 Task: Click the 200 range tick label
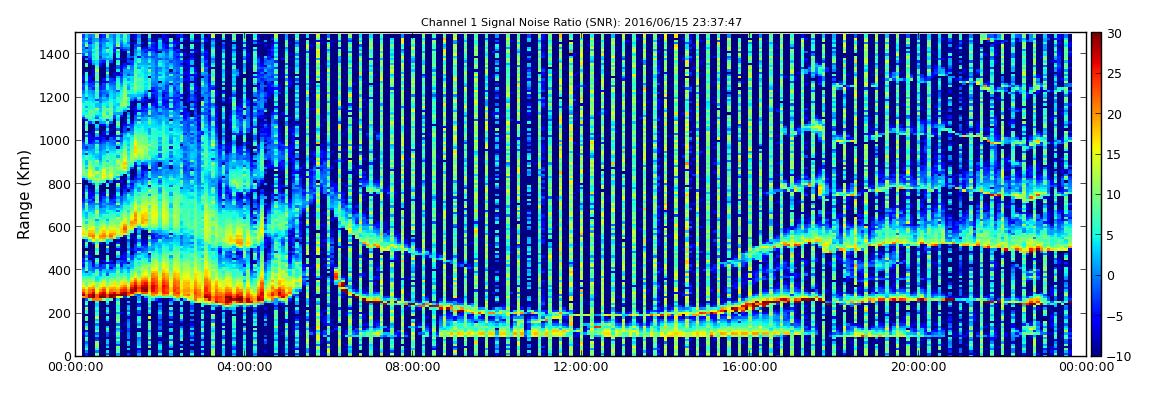[x=59, y=314]
